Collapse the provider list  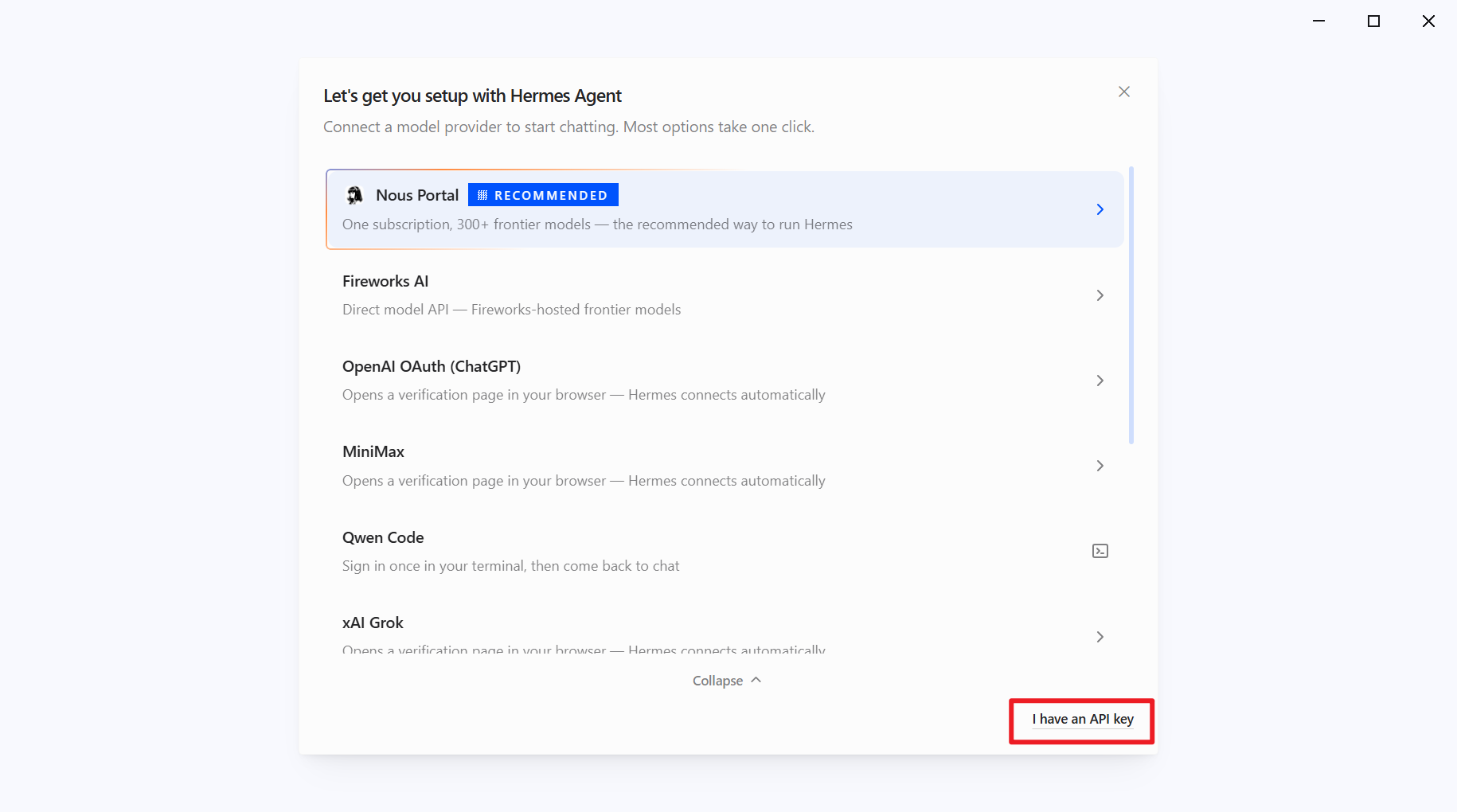click(x=727, y=681)
